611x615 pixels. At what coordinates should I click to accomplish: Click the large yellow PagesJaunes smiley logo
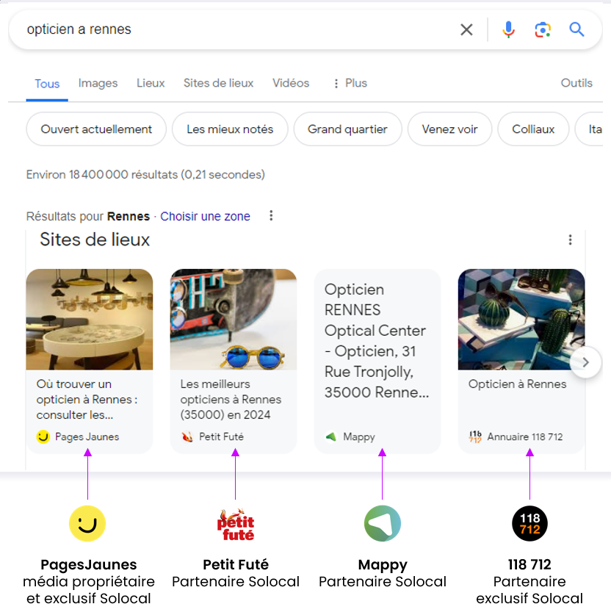(x=87, y=524)
